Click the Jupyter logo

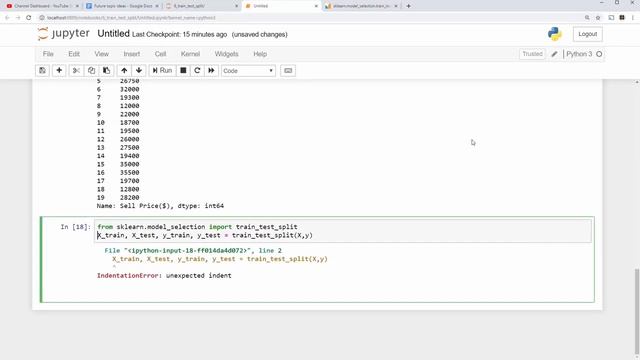[x=63, y=34]
